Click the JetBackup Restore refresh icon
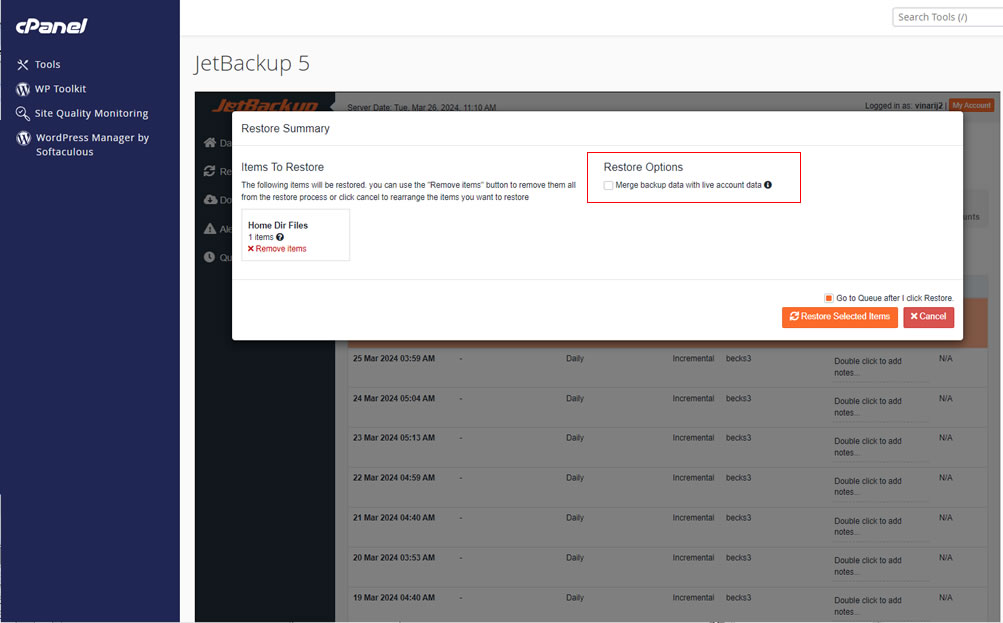The width and height of the screenshot is (1003, 623). [x=209, y=171]
